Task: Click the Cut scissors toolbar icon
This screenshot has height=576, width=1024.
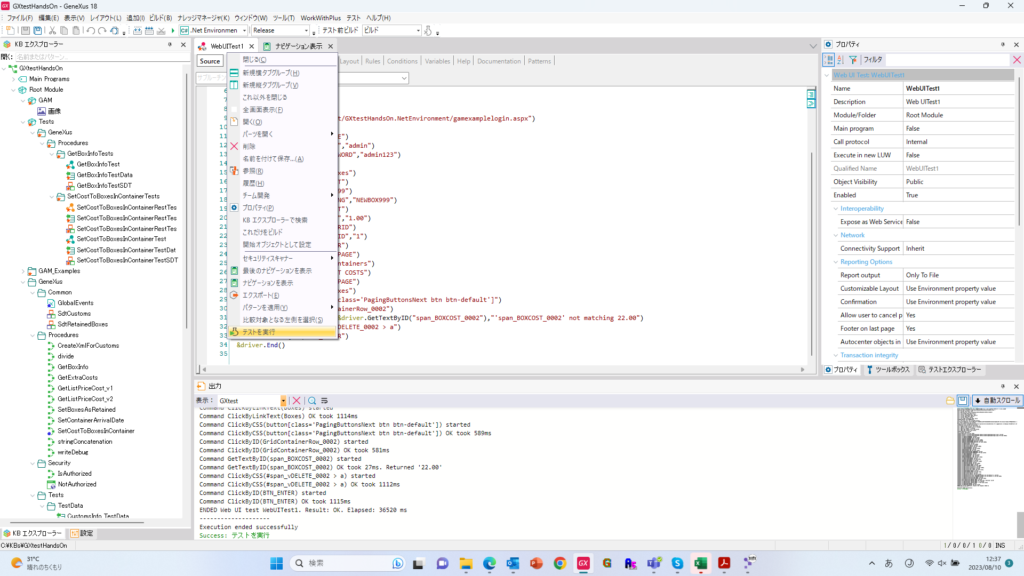Action: click(52, 31)
